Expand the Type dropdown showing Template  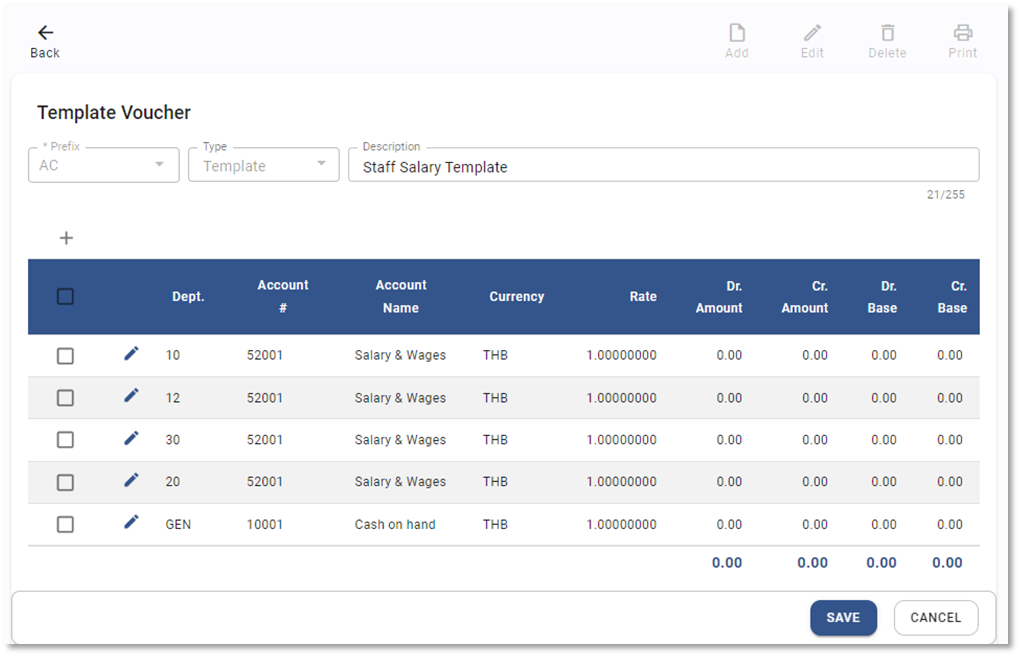click(264, 165)
